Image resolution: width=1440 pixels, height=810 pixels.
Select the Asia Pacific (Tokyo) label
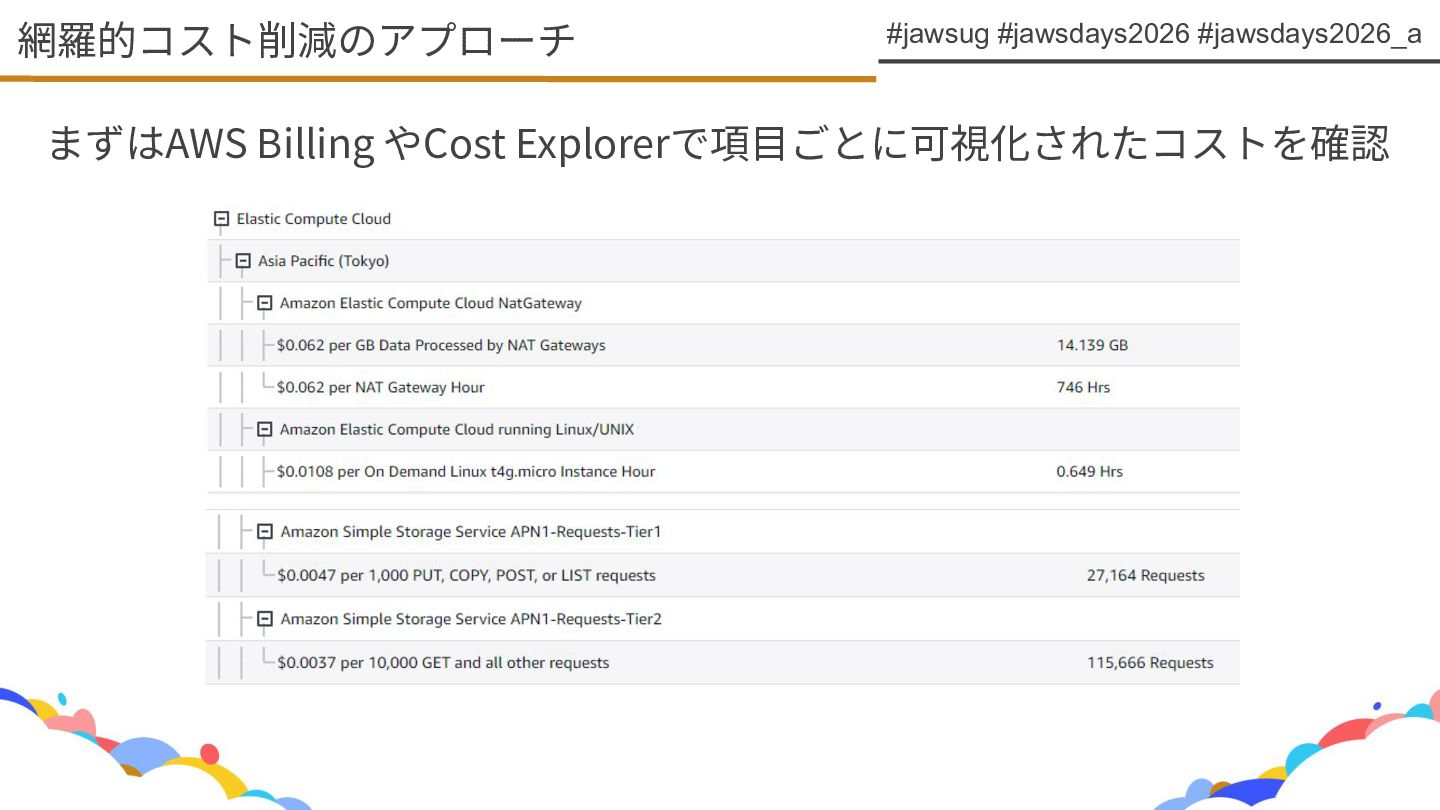pyautogui.click(x=324, y=261)
